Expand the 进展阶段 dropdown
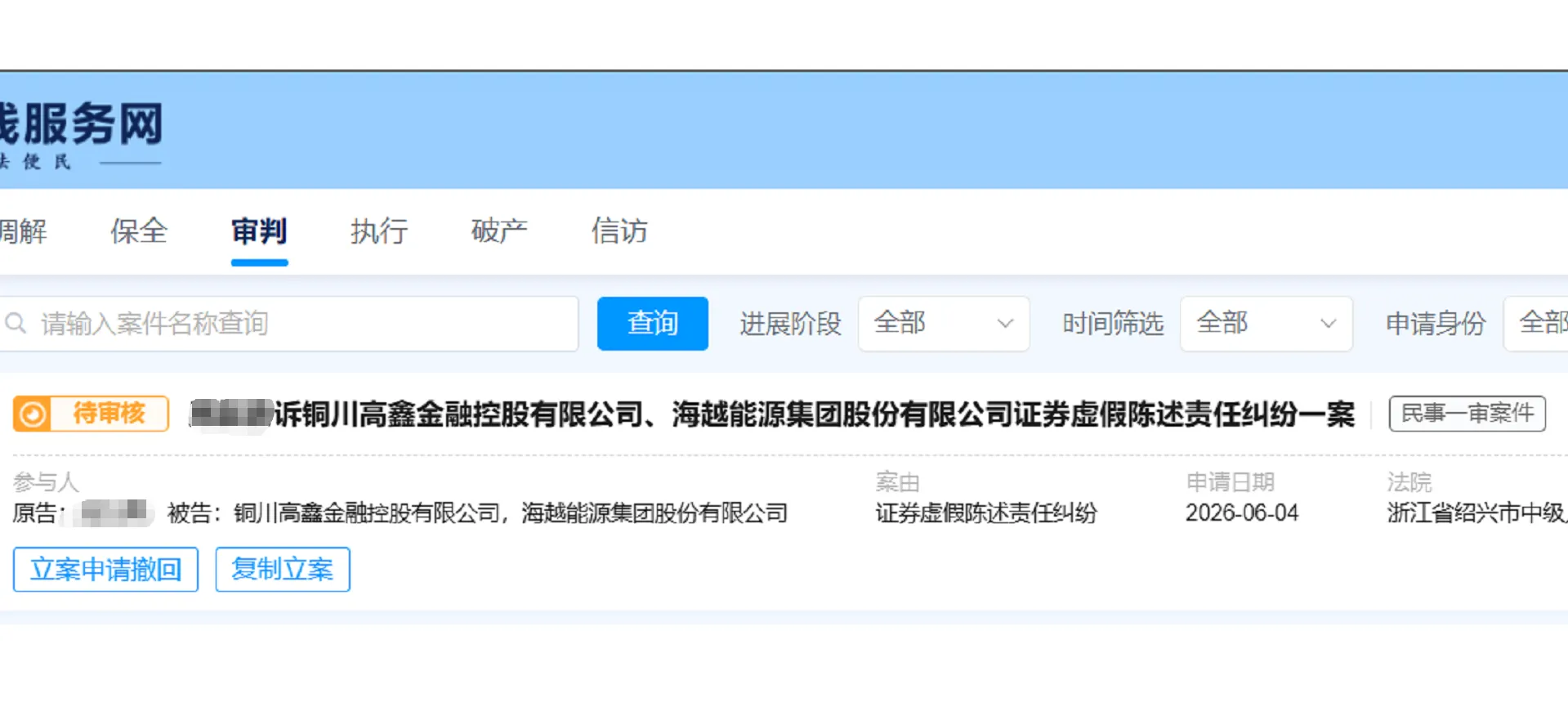 click(x=944, y=324)
